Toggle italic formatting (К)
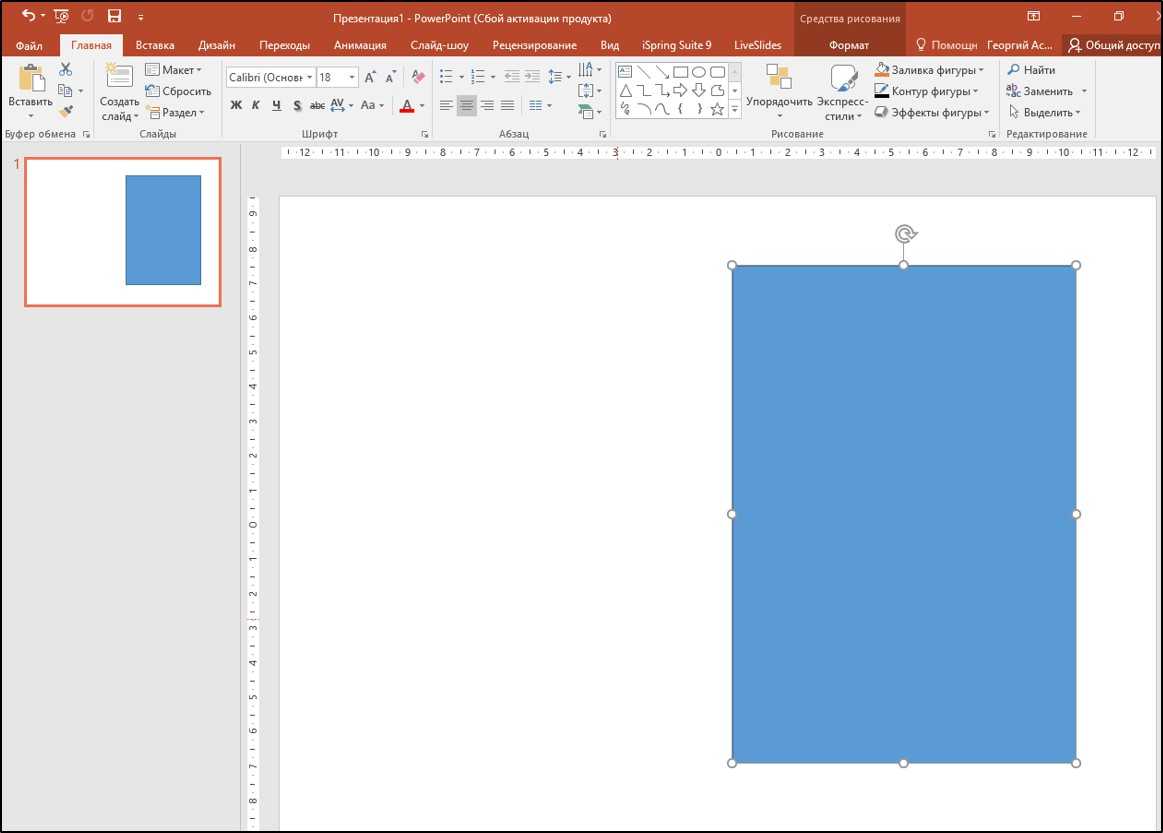 click(x=256, y=105)
